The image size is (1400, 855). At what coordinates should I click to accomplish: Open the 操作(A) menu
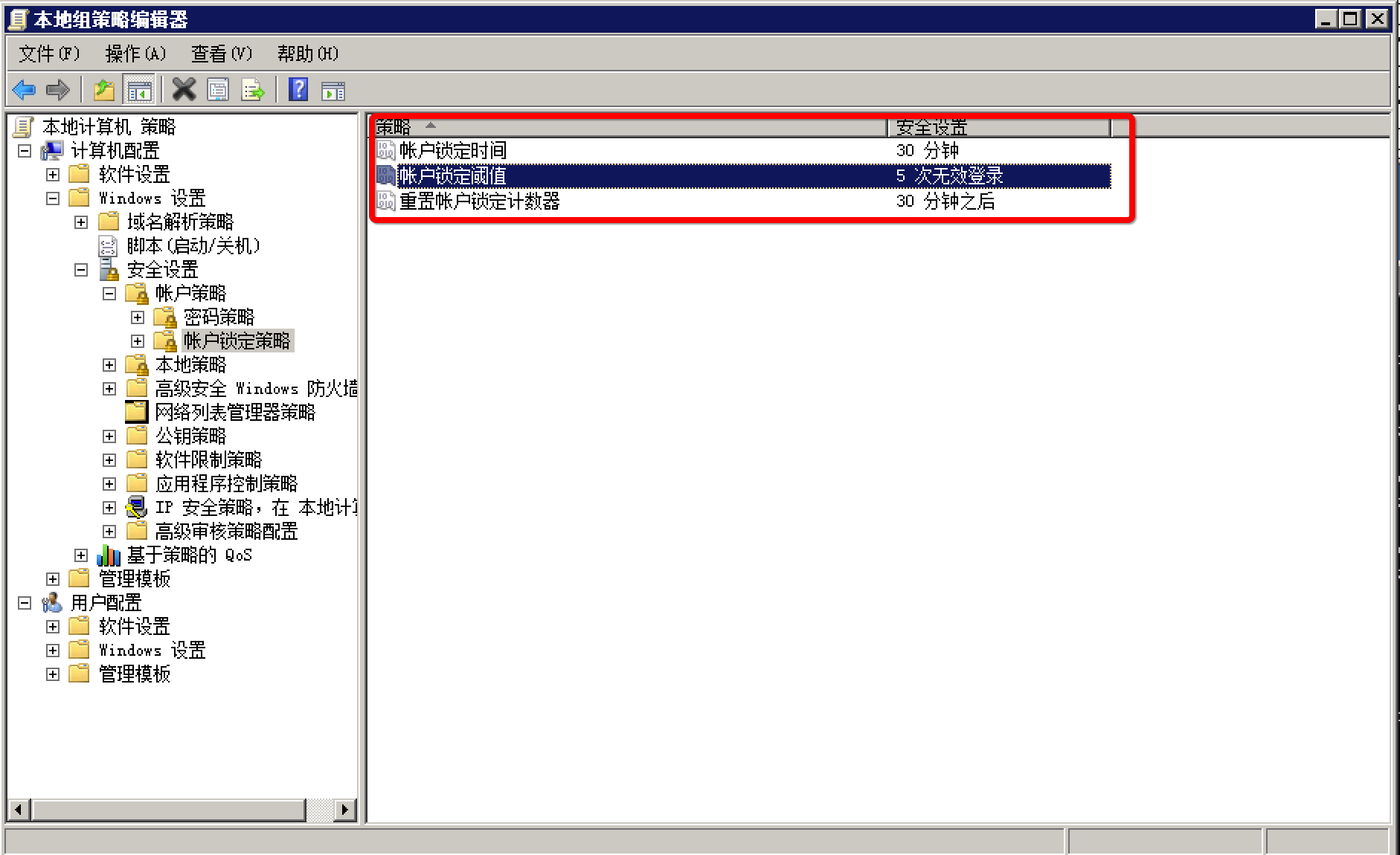click(x=135, y=54)
